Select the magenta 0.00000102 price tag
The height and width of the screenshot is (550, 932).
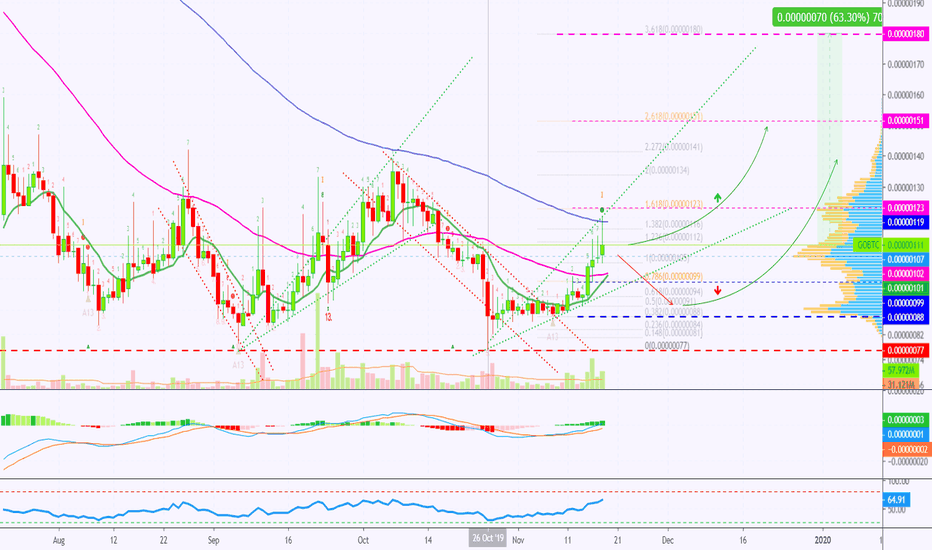click(906, 274)
